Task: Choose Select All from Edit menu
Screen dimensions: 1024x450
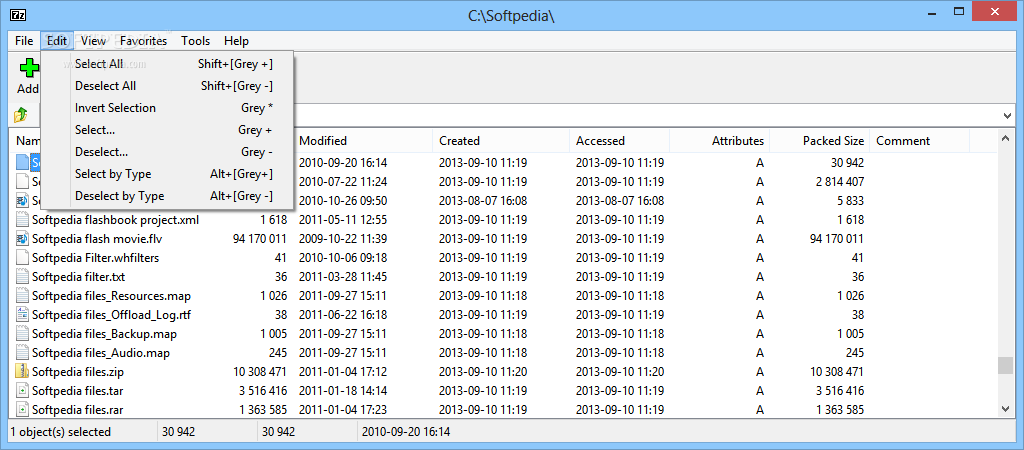Action: (x=168, y=64)
